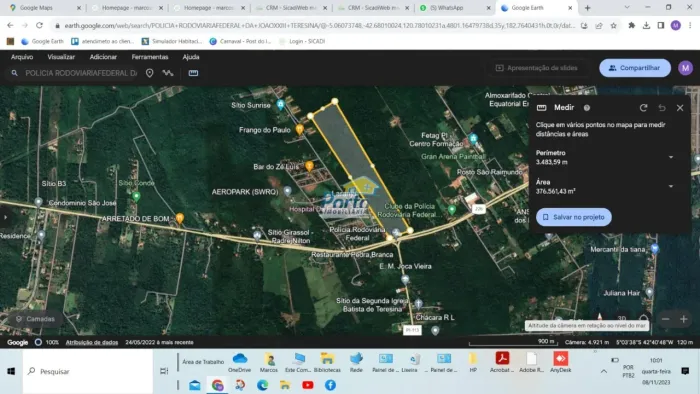Switch to the Google Maps browser tab

[x=45, y=8]
